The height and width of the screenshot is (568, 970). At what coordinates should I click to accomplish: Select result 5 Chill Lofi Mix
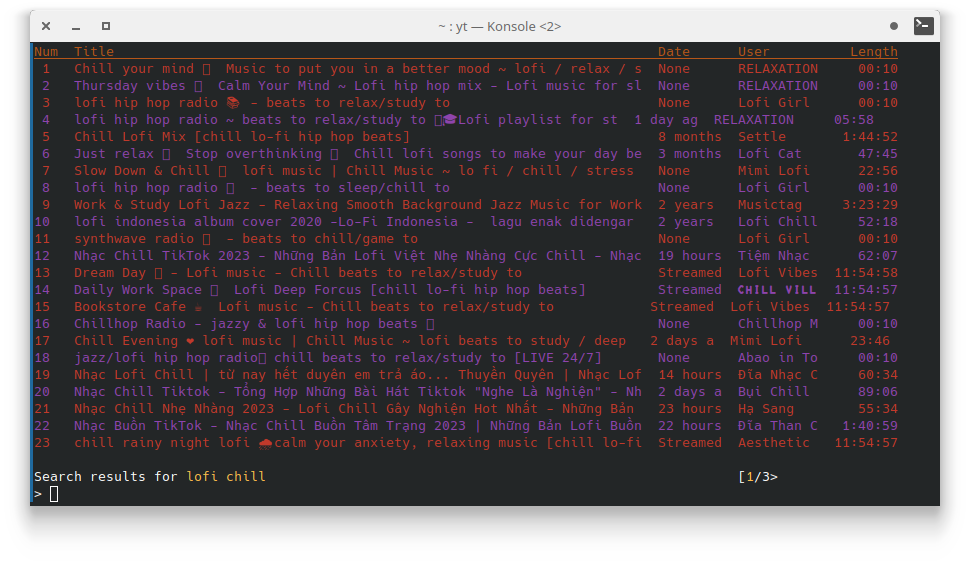click(x=241, y=137)
